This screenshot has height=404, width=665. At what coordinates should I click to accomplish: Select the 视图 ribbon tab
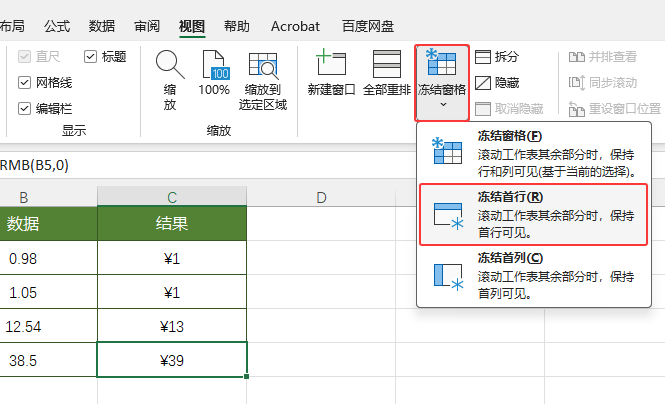[x=192, y=26]
